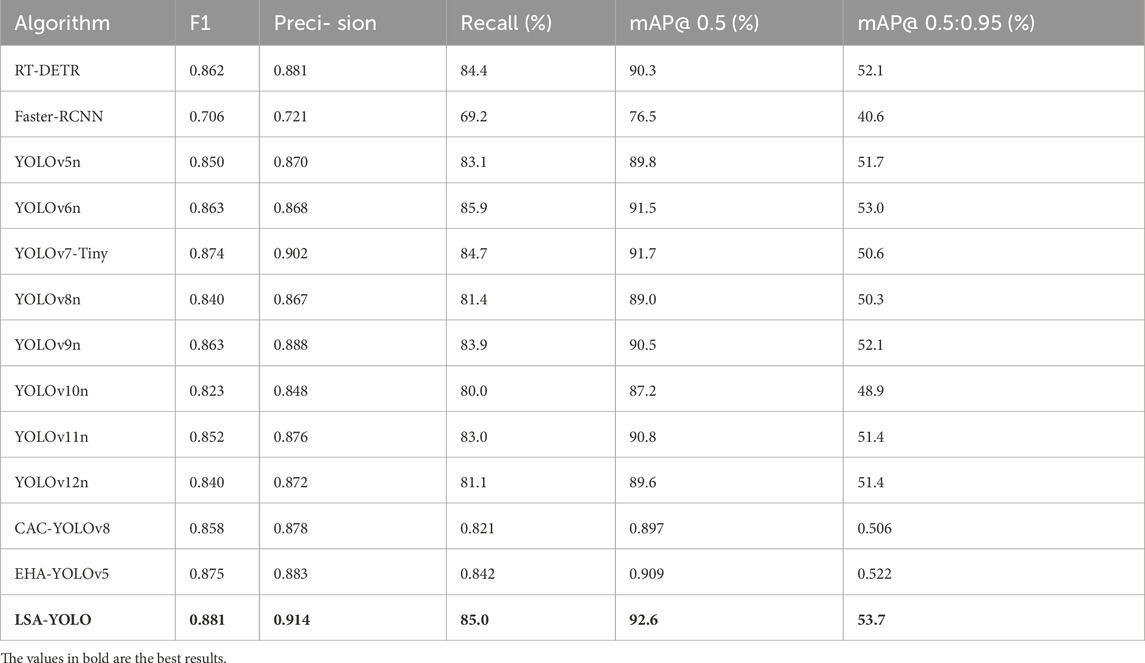Click the Algorithm column header
This screenshot has width=1145, height=663.
pos(62,23)
